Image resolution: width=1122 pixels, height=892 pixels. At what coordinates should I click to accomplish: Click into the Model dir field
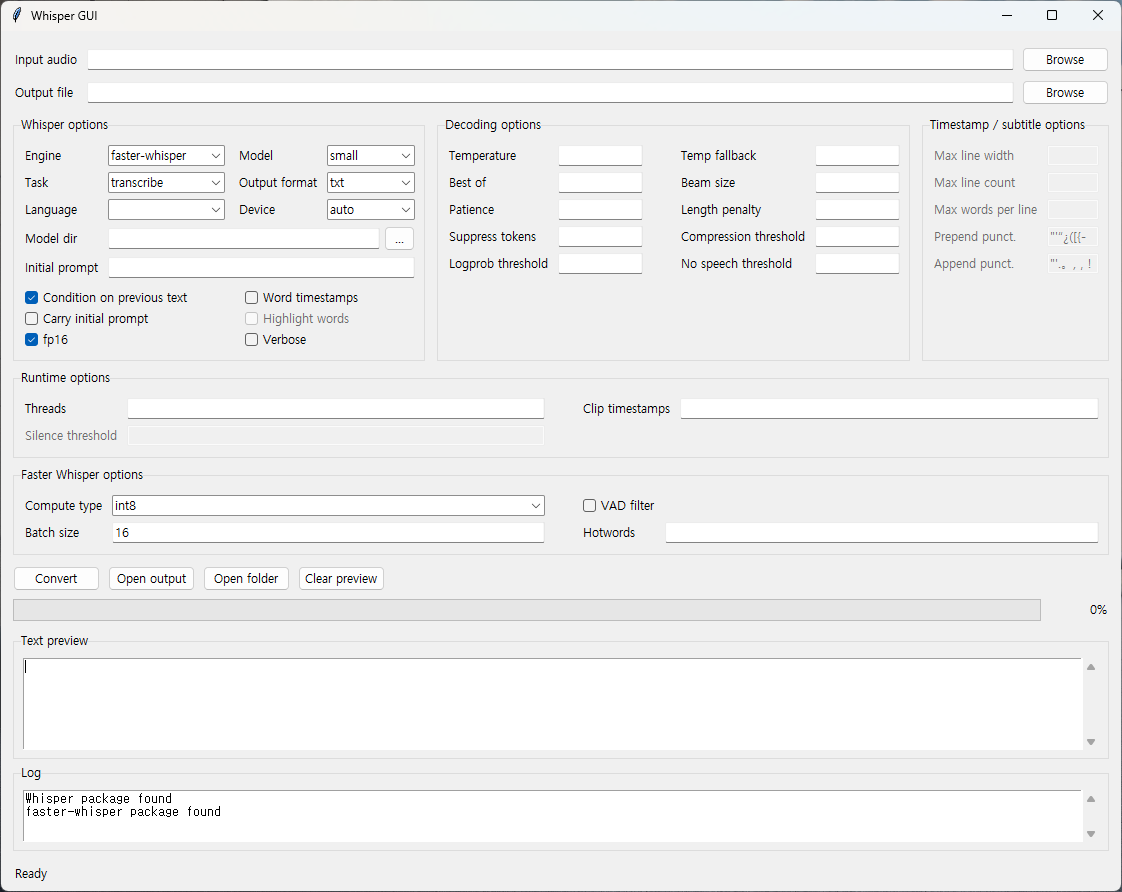244,239
